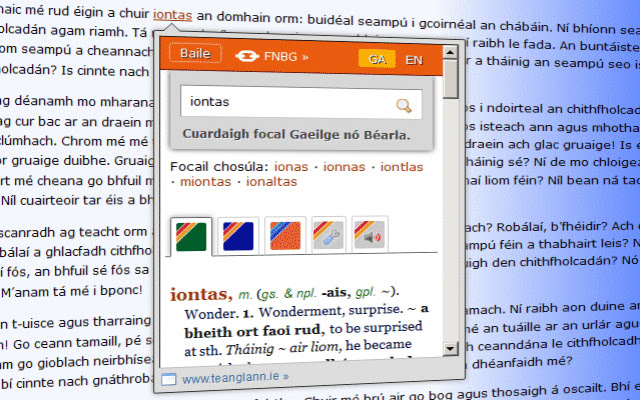Image resolution: width=640 pixels, height=400 pixels.
Task: Select the orange dotted dictionary tab
Action: click(285, 236)
